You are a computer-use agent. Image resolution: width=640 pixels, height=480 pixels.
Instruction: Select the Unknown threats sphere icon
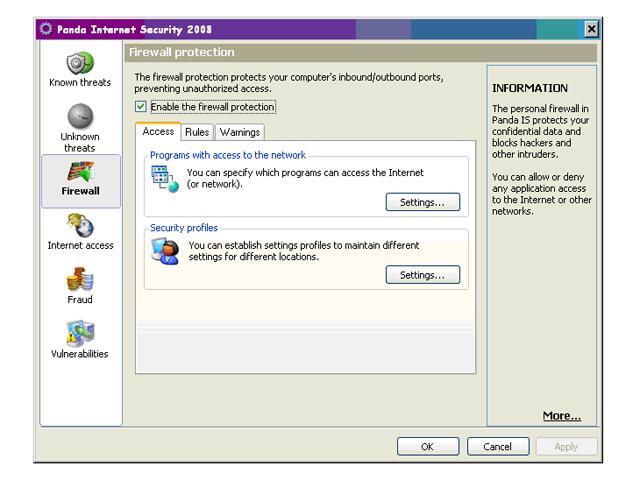pyautogui.click(x=80, y=116)
